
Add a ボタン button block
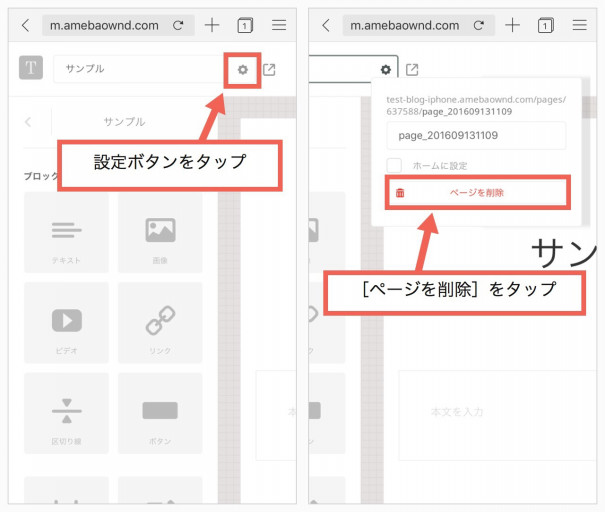(160, 413)
